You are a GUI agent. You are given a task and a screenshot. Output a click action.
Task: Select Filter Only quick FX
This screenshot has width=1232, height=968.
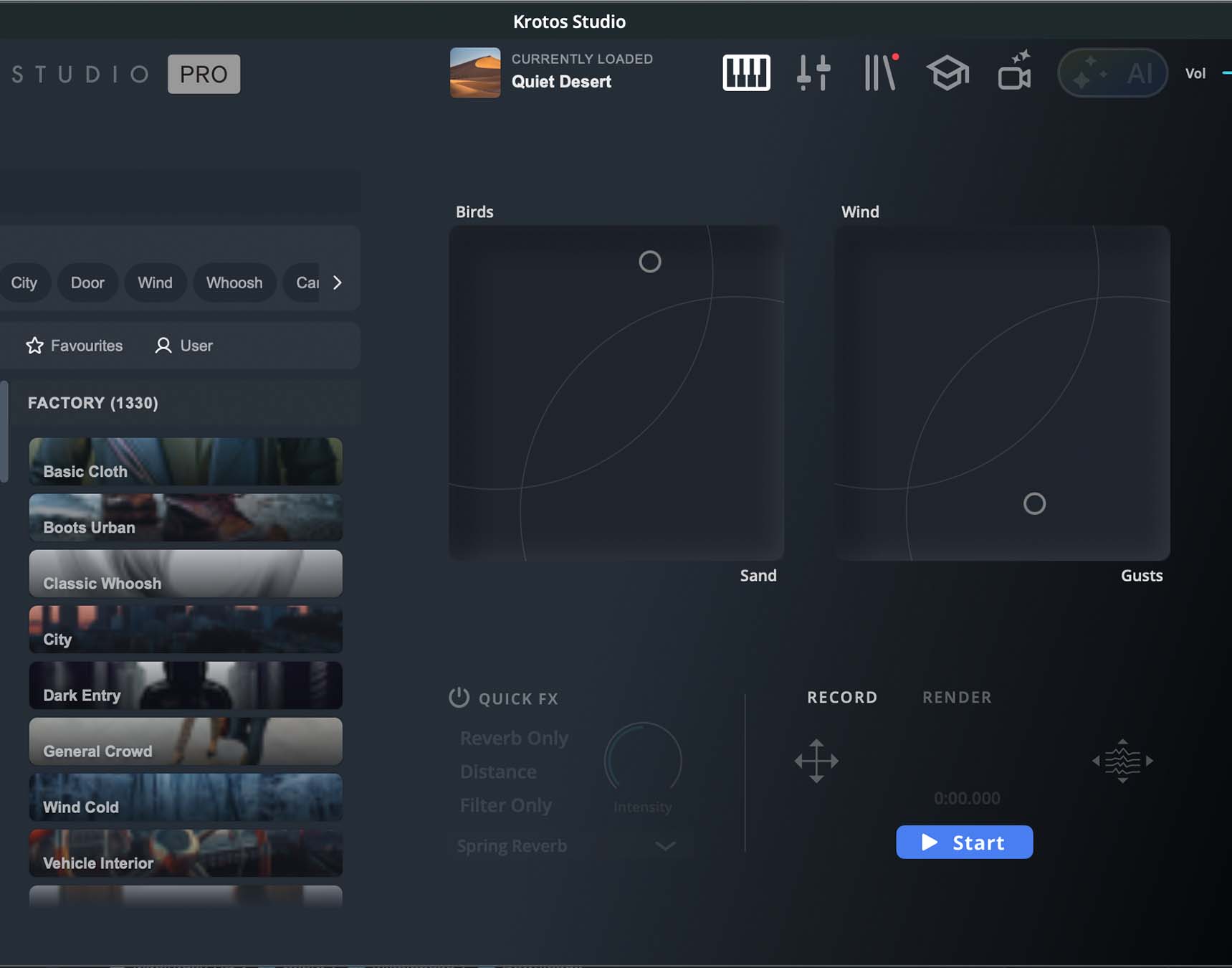[506, 805]
